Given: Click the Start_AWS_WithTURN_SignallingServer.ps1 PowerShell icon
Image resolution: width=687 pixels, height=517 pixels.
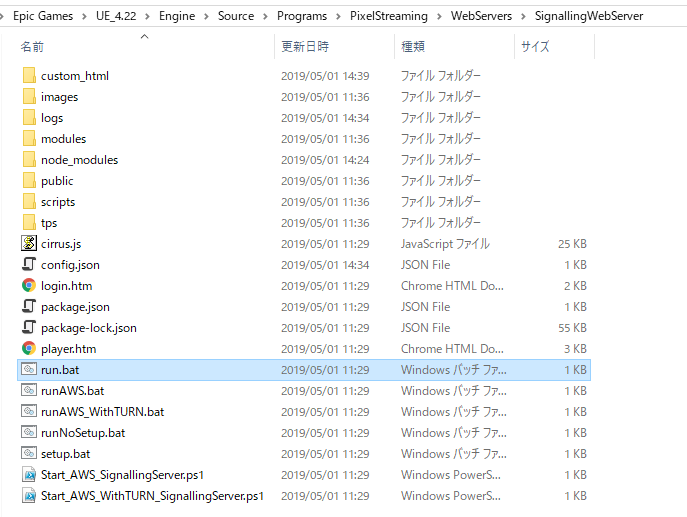Looking at the screenshot, I should (29, 496).
